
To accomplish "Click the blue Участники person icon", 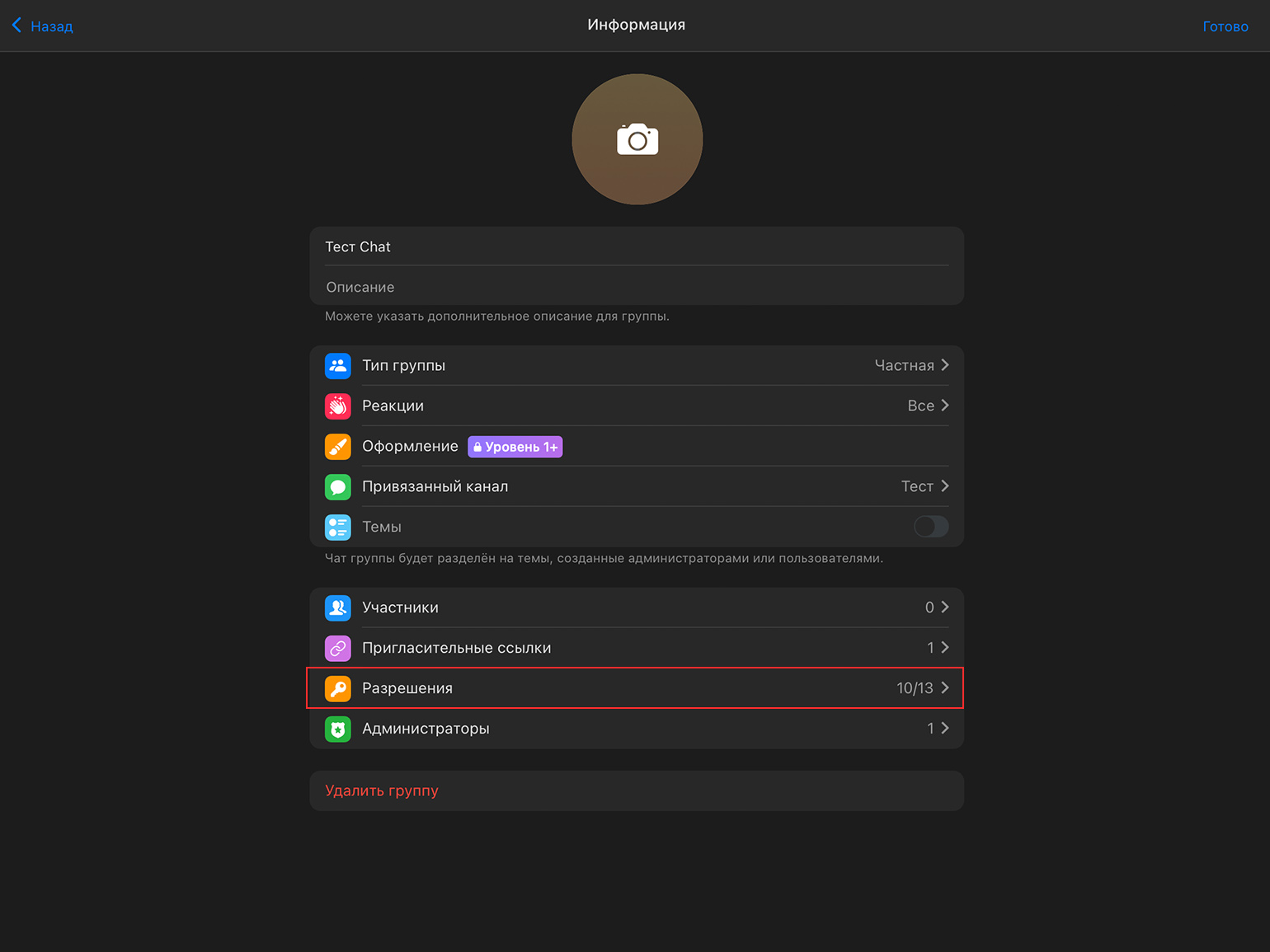I will [x=338, y=607].
